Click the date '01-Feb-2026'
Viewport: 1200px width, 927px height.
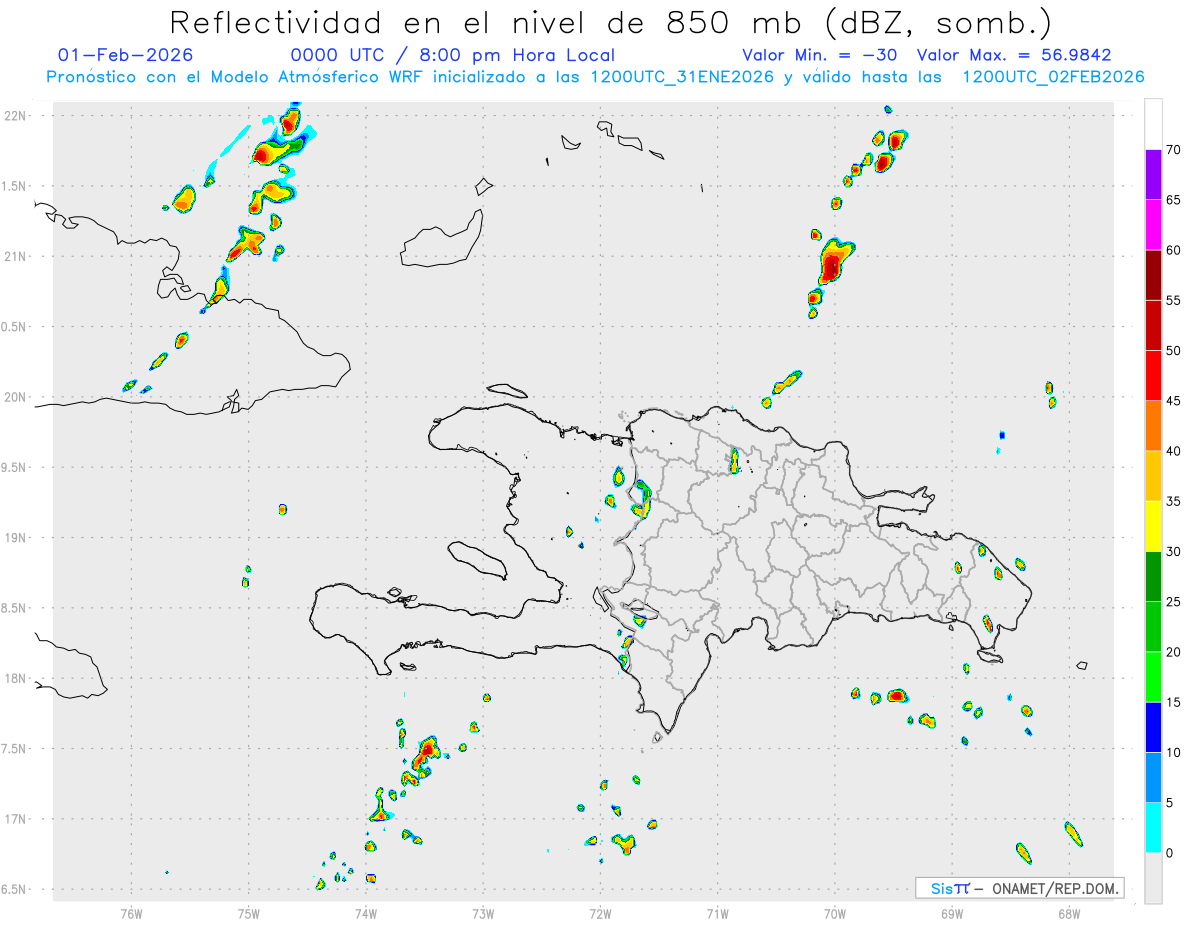pyautogui.click(x=126, y=55)
